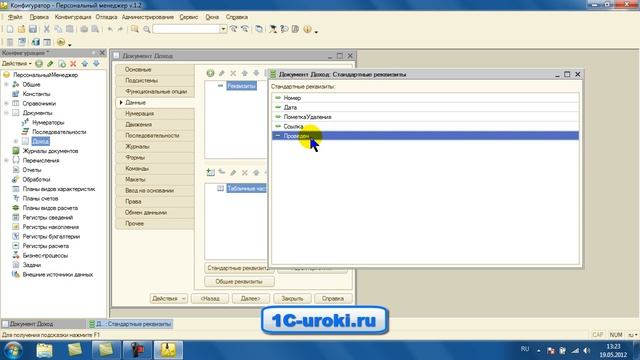Image resolution: width=640 pixels, height=360 pixels.
Task: Click the Cut scissors icon
Action: point(47,29)
